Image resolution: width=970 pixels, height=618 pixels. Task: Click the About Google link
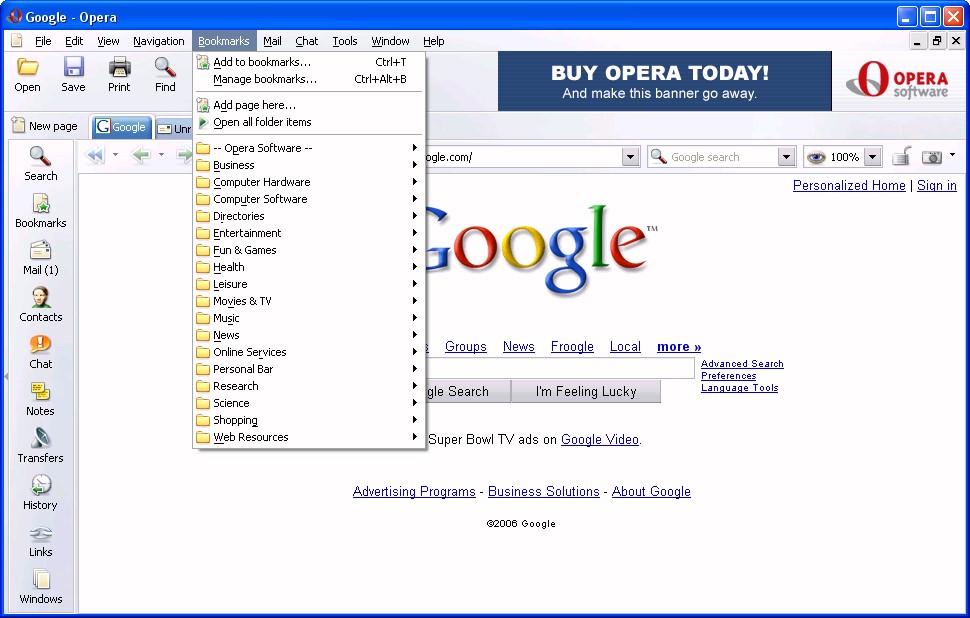(x=651, y=491)
